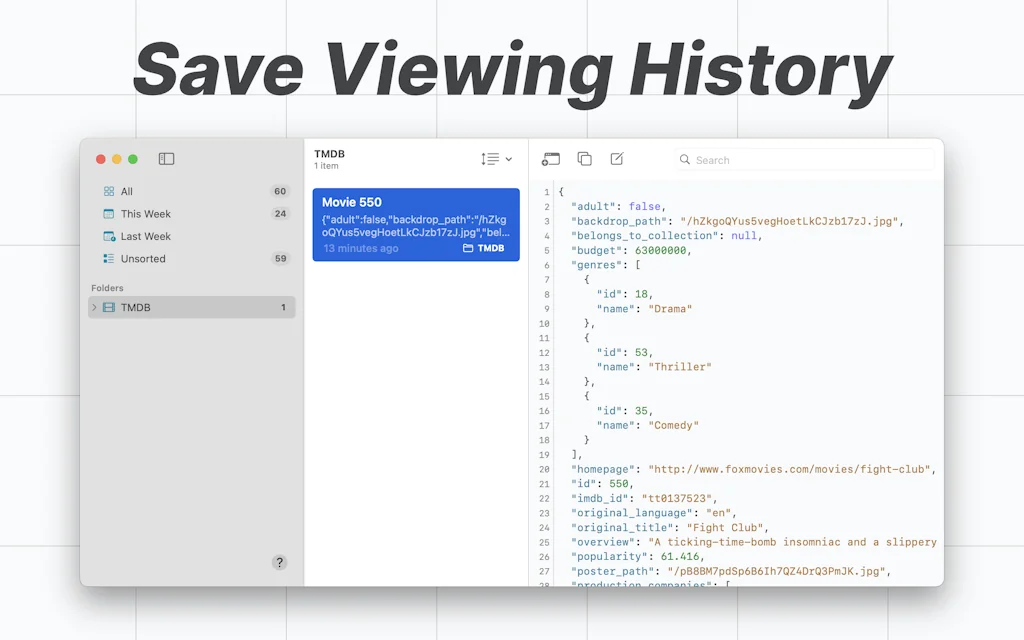Click the This Week calendar icon
The image size is (1024, 640).
pyautogui.click(x=110, y=213)
